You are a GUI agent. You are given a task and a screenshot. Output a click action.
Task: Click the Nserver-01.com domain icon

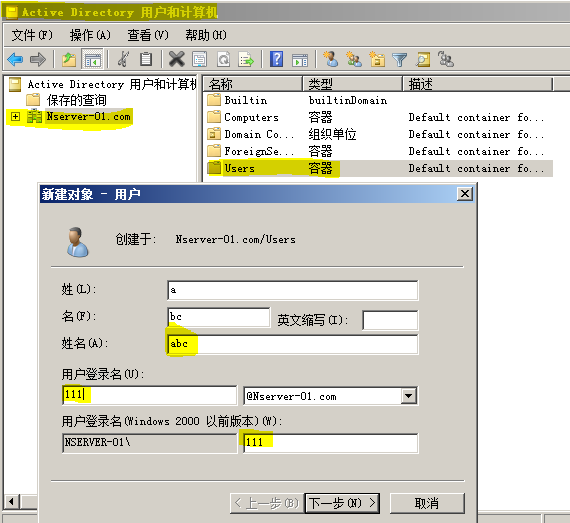point(35,116)
